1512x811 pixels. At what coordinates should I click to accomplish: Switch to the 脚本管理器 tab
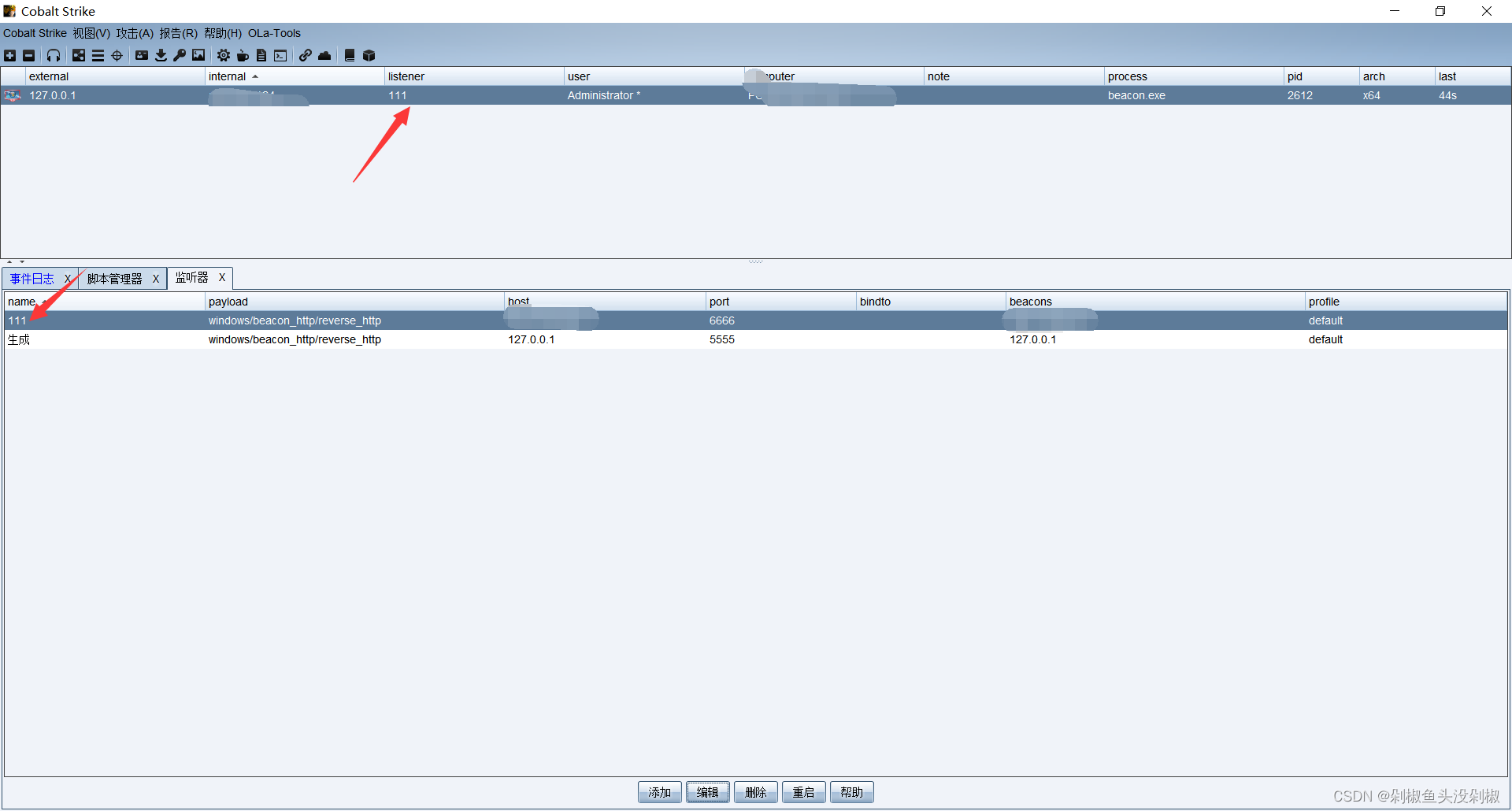114,279
